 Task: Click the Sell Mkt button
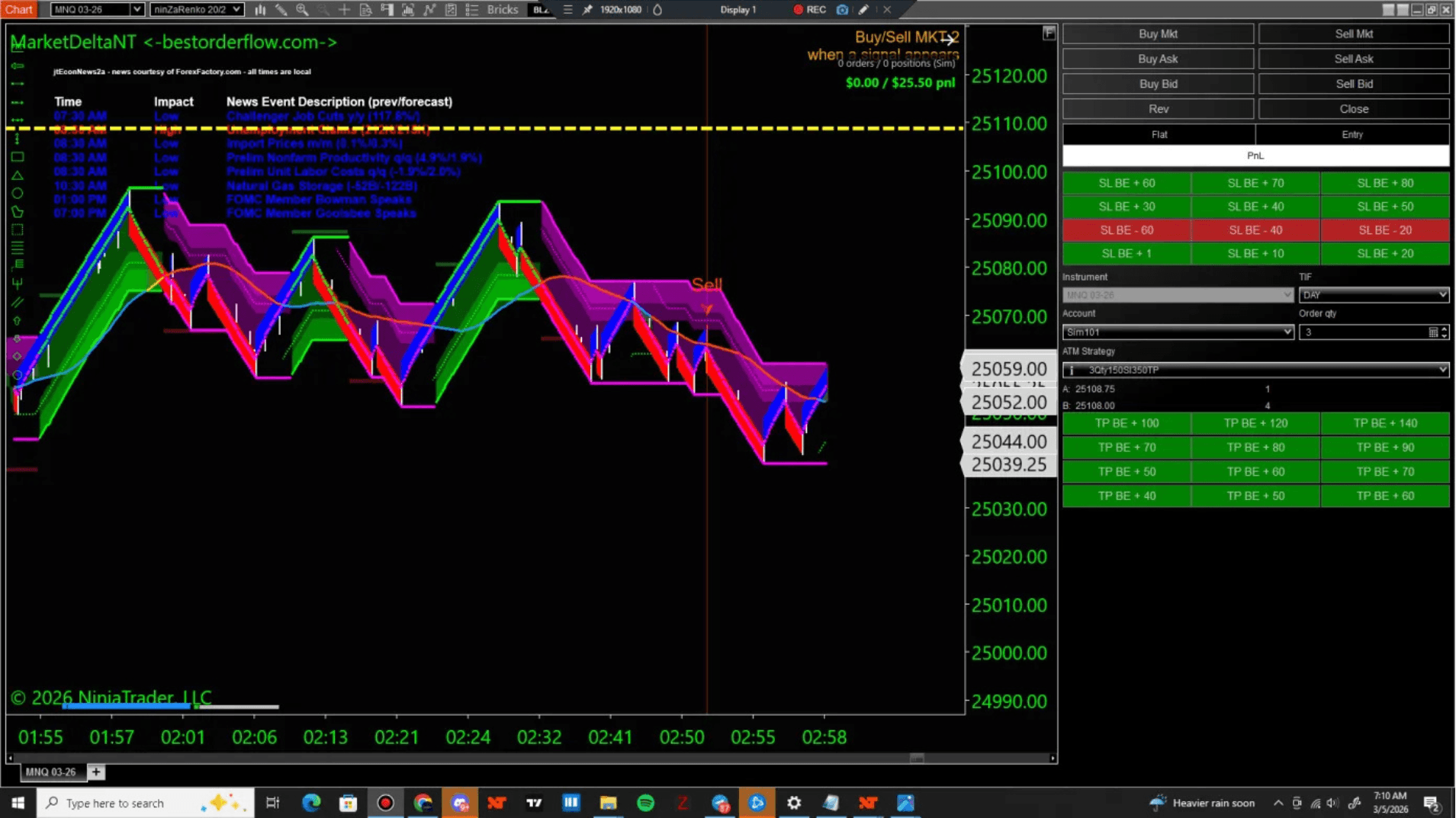click(1354, 34)
